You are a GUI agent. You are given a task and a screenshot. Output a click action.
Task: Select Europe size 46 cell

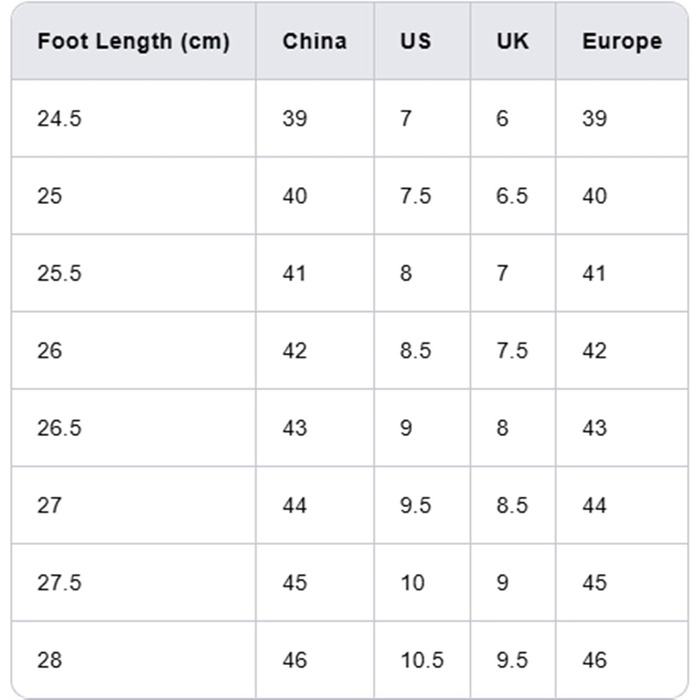pos(594,660)
